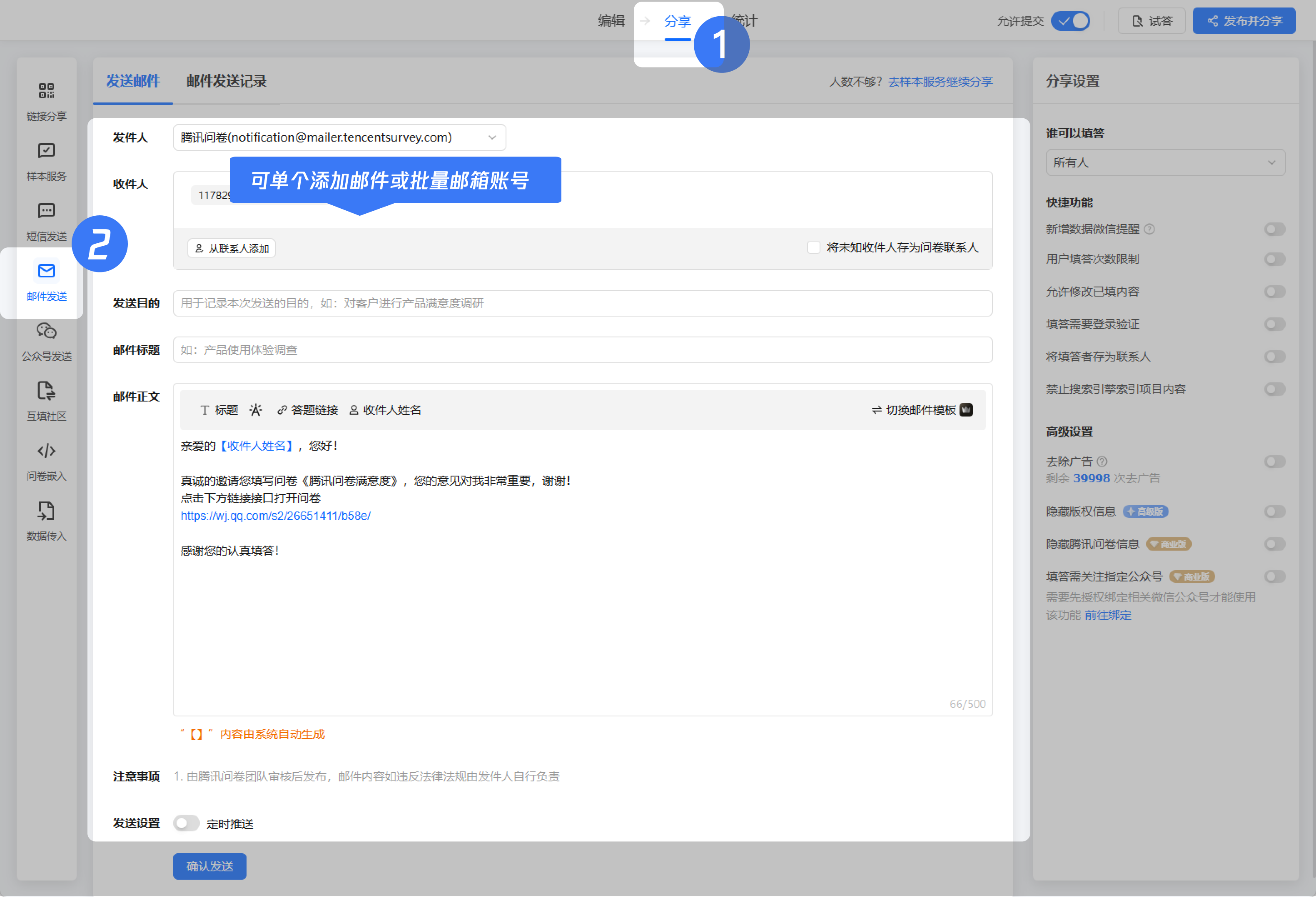Enable 将填答者存为联系人 toggle
Image resolution: width=1316 pixels, height=898 pixels.
pos(1275,357)
